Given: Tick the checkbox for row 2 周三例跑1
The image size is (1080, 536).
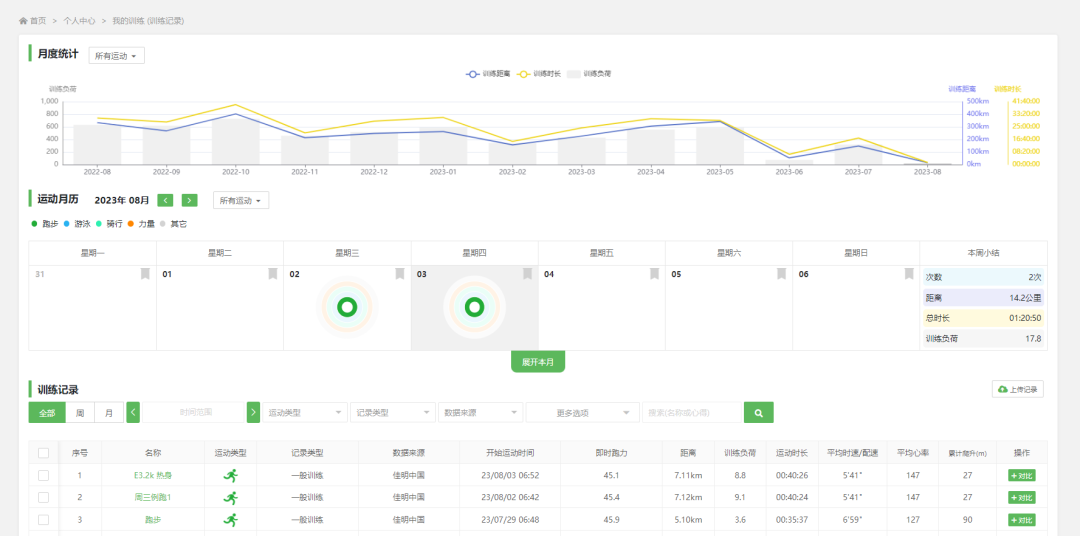Looking at the screenshot, I should coord(43,497).
